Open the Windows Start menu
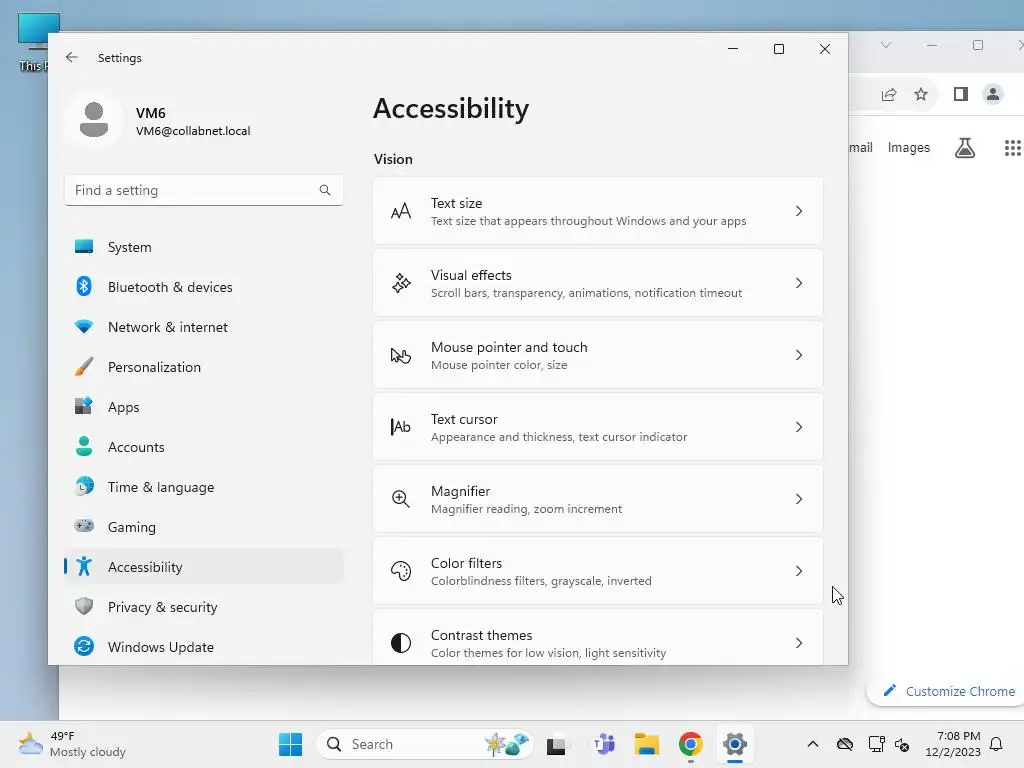Image resolution: width=1024 pixels, height=768 pixels. (290, 744)
